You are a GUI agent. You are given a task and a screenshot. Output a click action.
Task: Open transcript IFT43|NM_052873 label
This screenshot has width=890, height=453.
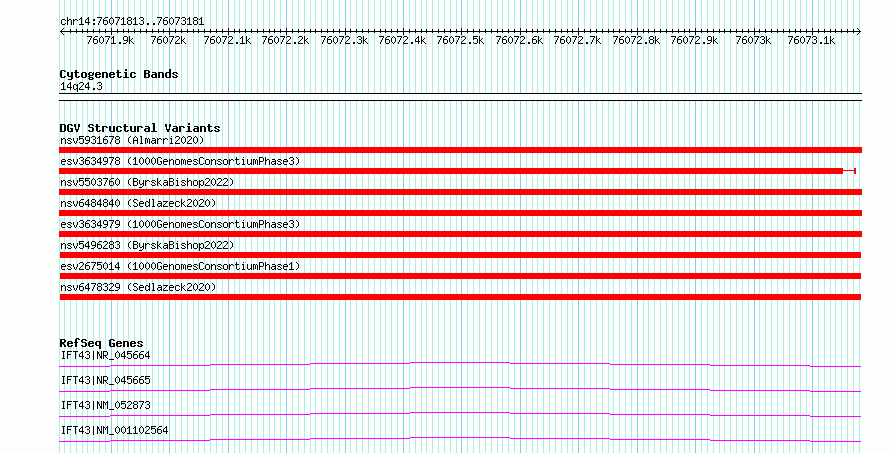coord(106,405)
